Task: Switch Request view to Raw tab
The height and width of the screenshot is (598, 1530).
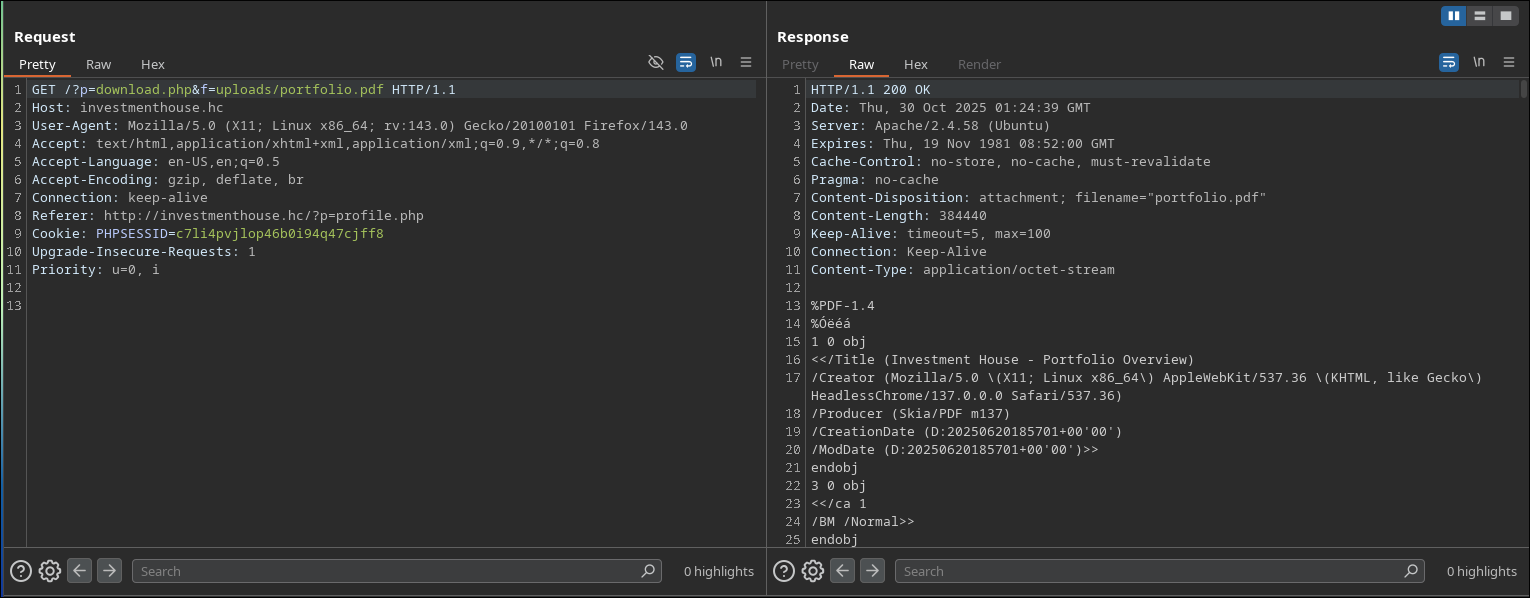Action: [99, 64]
